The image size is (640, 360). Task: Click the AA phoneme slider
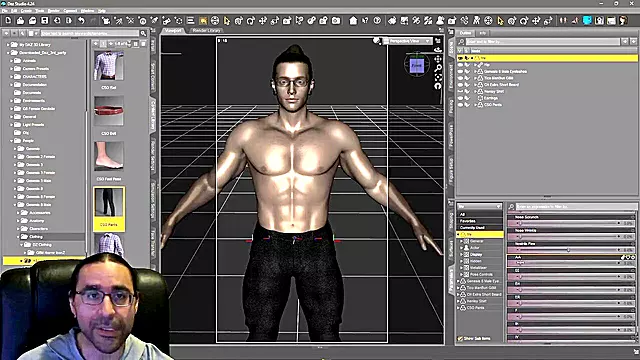570,263
